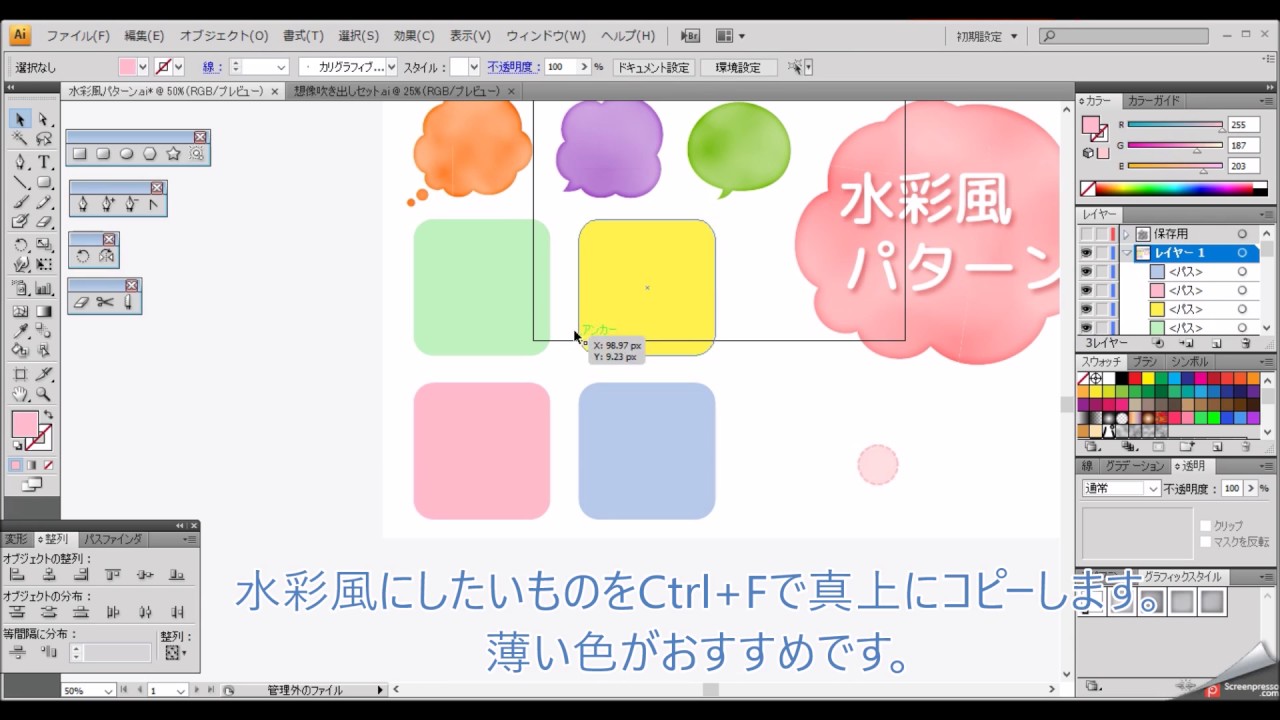Open the stroke weight dropdown
This screenshot has height=720, width=1280.
pyautogui.click(x=281, y=67)
